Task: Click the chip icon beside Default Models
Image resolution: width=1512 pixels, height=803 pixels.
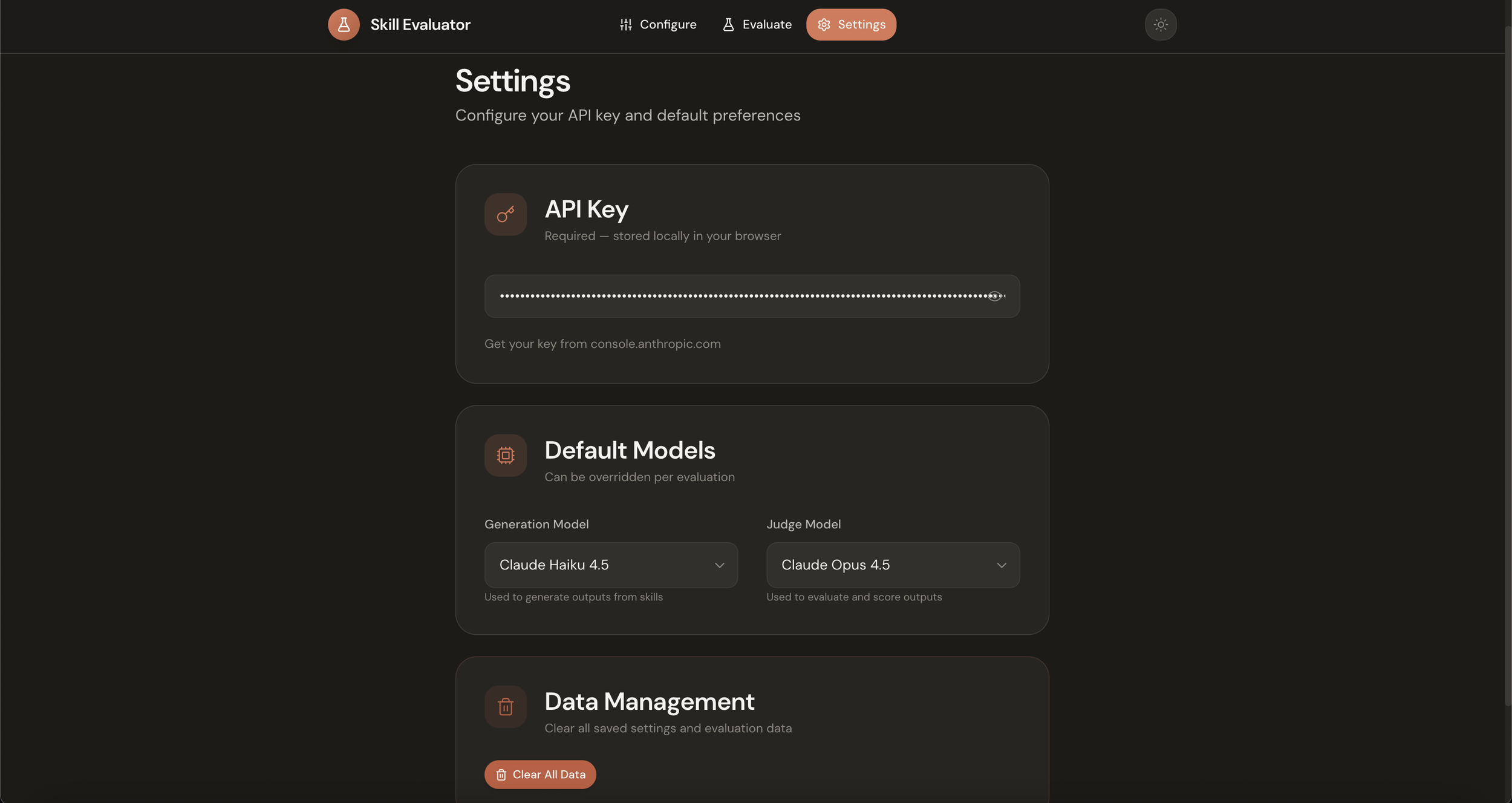Action: 506,455
